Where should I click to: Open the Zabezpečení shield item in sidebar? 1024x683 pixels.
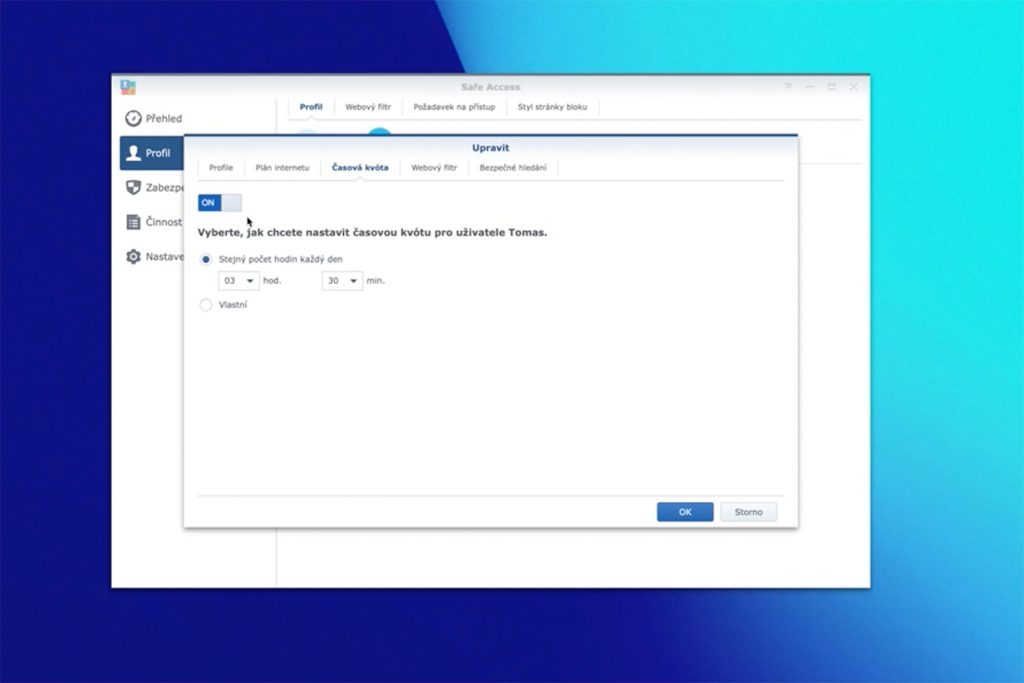(154, 187)
